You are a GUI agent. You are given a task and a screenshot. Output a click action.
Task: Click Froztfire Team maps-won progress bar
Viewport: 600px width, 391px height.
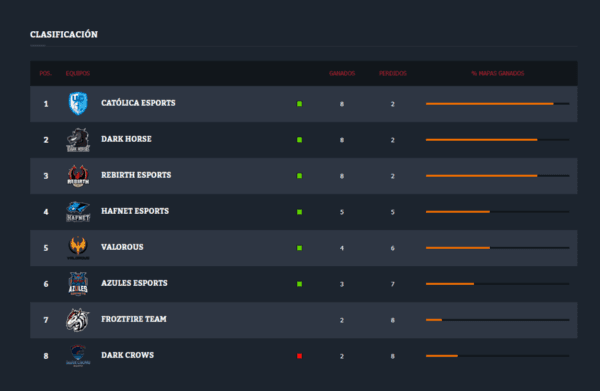[x=497, y=320]
